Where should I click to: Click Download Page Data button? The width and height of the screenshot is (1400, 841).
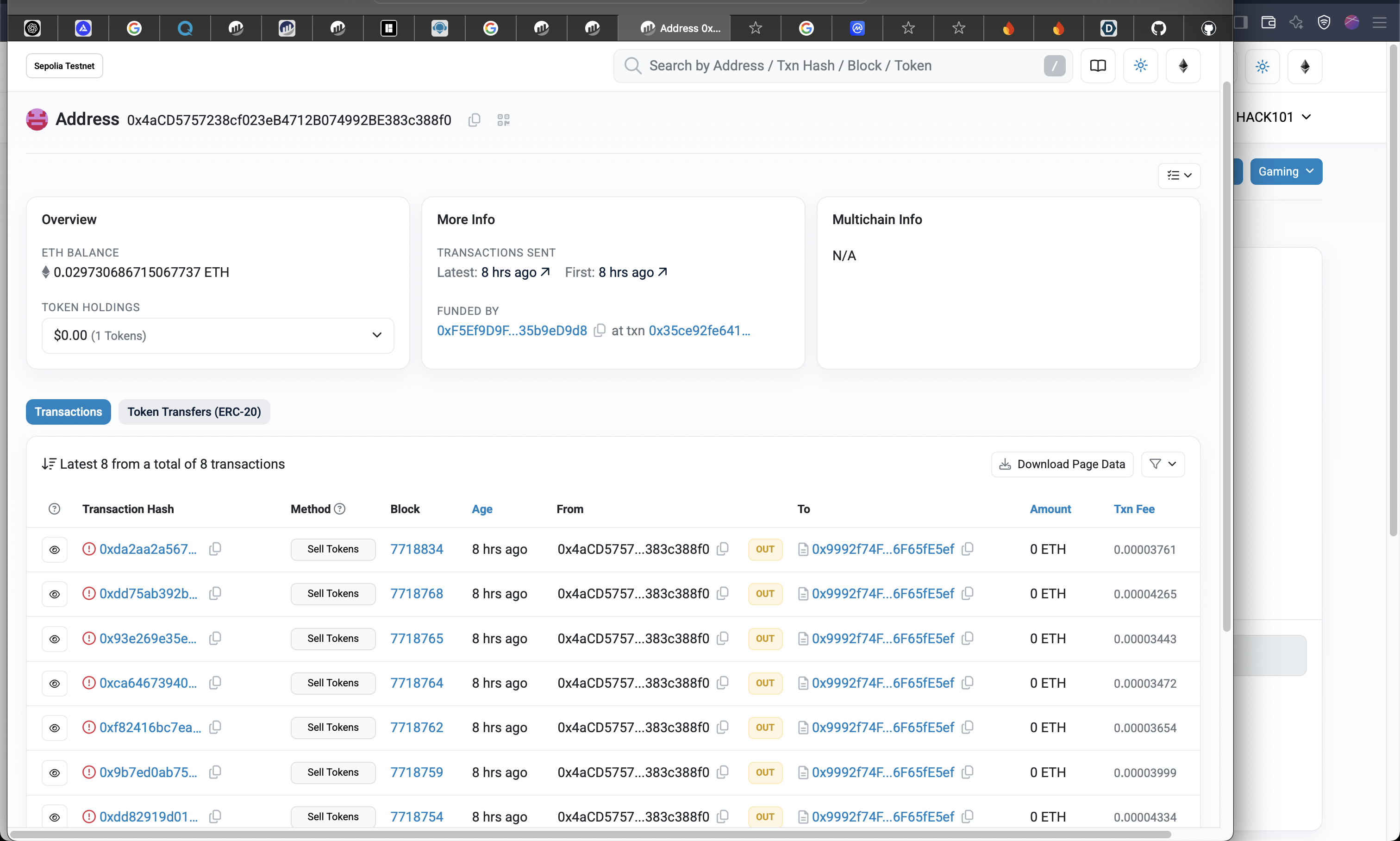pyautogui.click(x=1062, y=464)
